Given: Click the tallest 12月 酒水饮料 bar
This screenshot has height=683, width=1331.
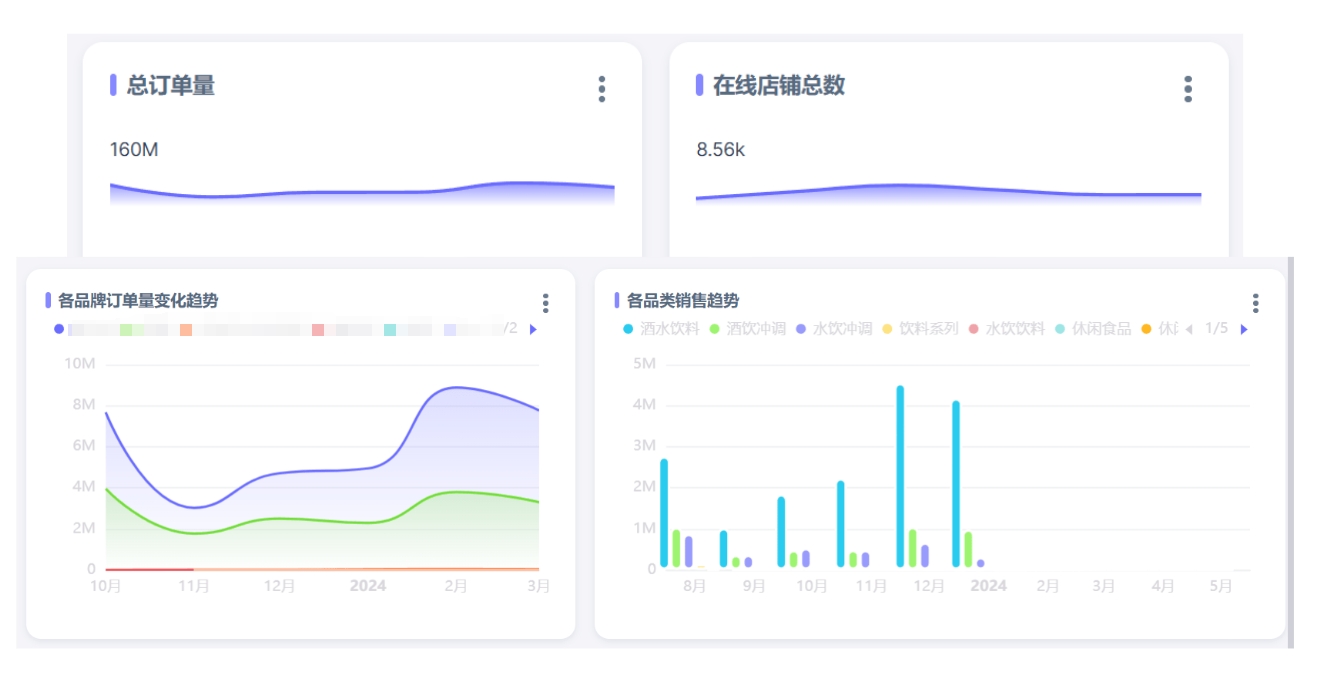Looking at the screenshot, I should pyautogui.click(x=900, y=478).
